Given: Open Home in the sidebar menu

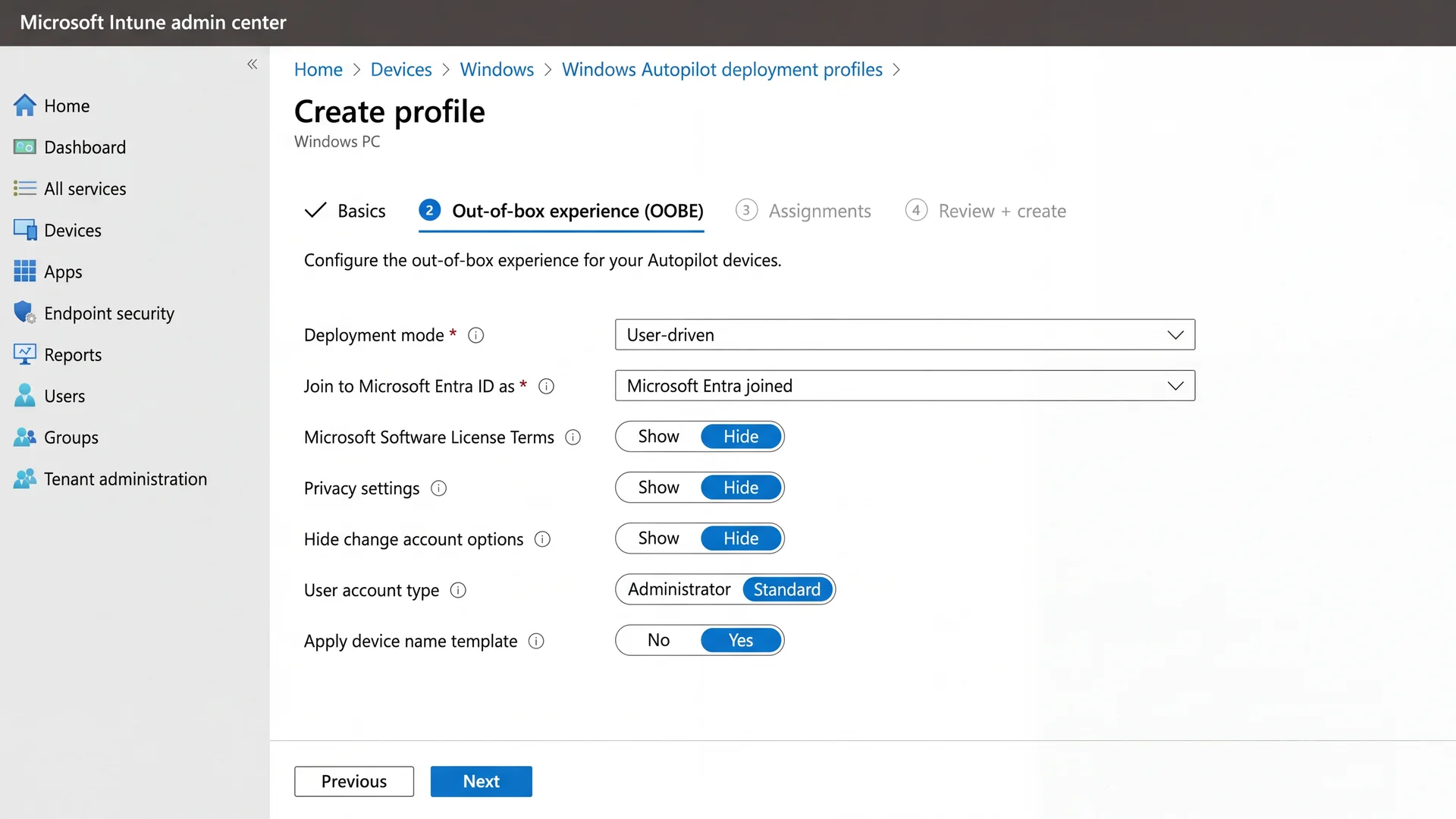Looking at the screenshot, I should [x=67, y=106].
